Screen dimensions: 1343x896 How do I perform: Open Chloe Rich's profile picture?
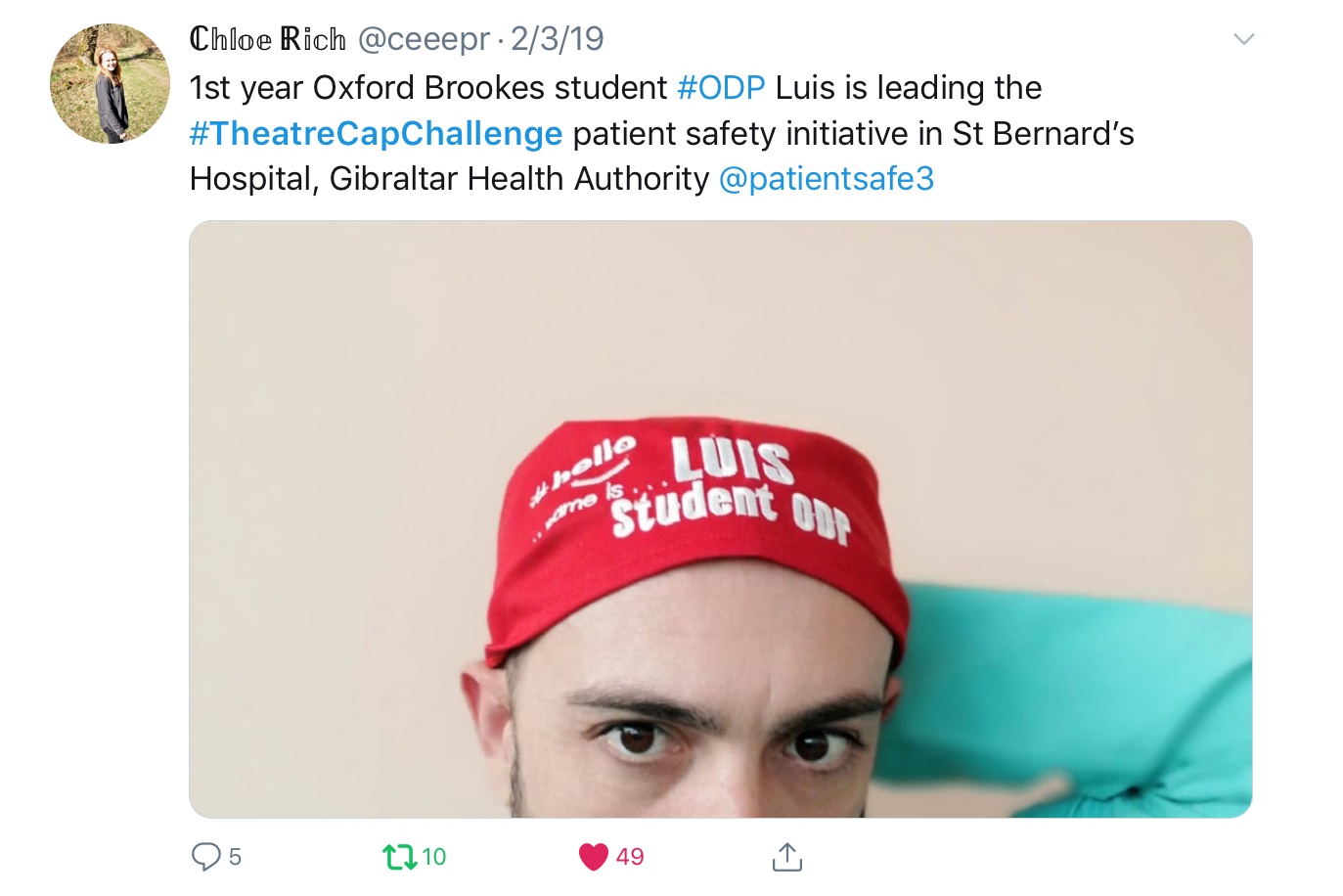pyautogui.click(x=110, y=84)
